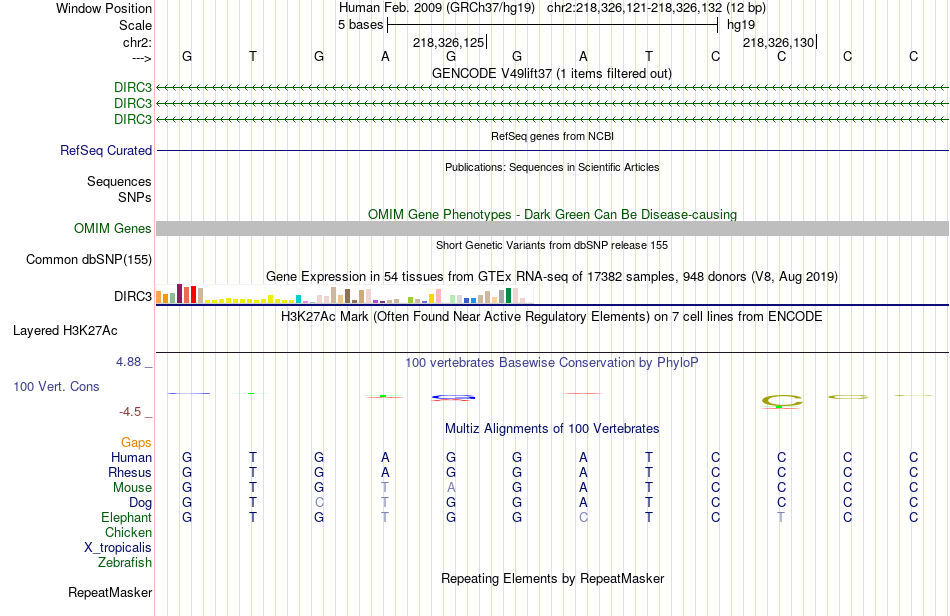Click the tall dark-purple bar in the GTEx chart

pos(179,293)
